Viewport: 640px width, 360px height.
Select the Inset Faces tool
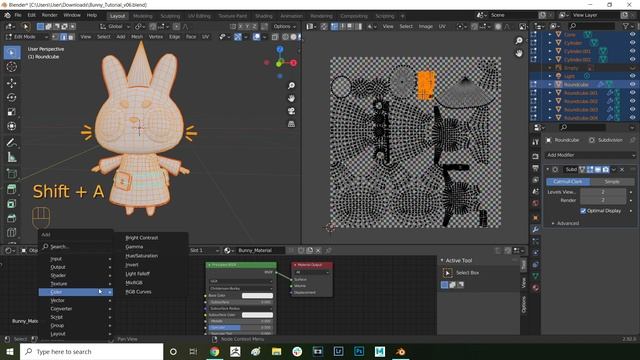(x=12, y=204)
